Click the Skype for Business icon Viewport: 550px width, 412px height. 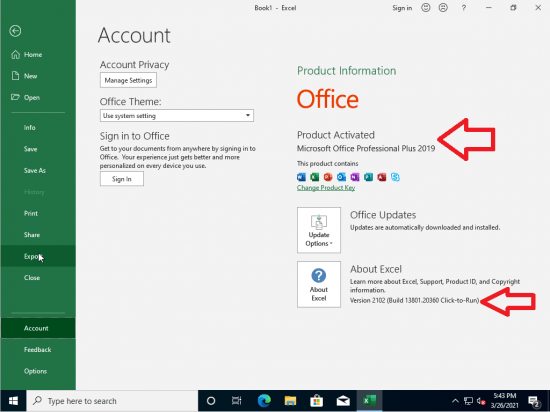(395, 177)
